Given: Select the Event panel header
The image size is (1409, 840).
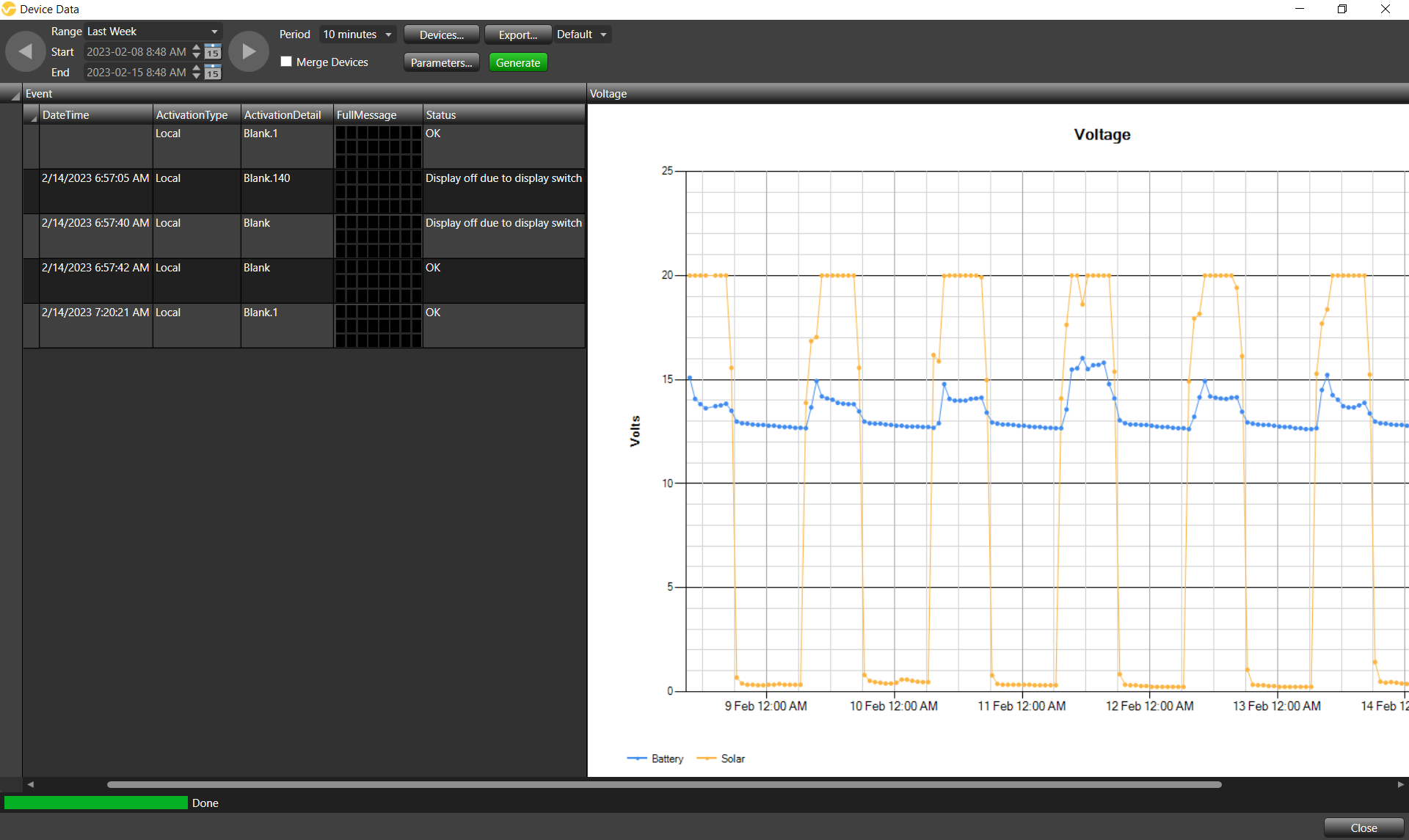Looking at the screenshot, I should coord(304,93).
